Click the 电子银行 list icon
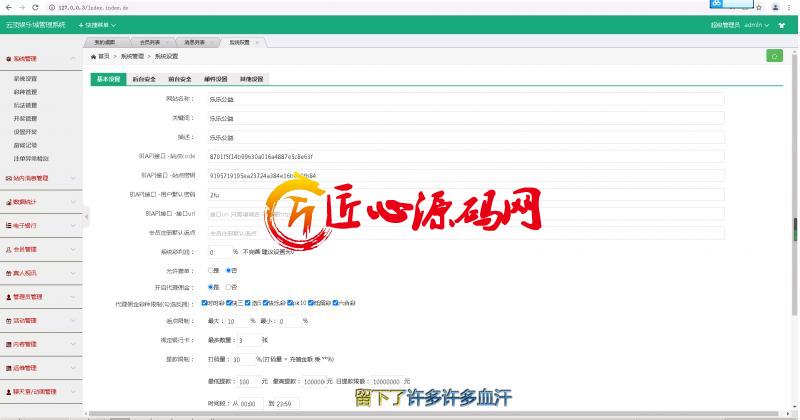800x420 pixels. click(x=9, y=226)
